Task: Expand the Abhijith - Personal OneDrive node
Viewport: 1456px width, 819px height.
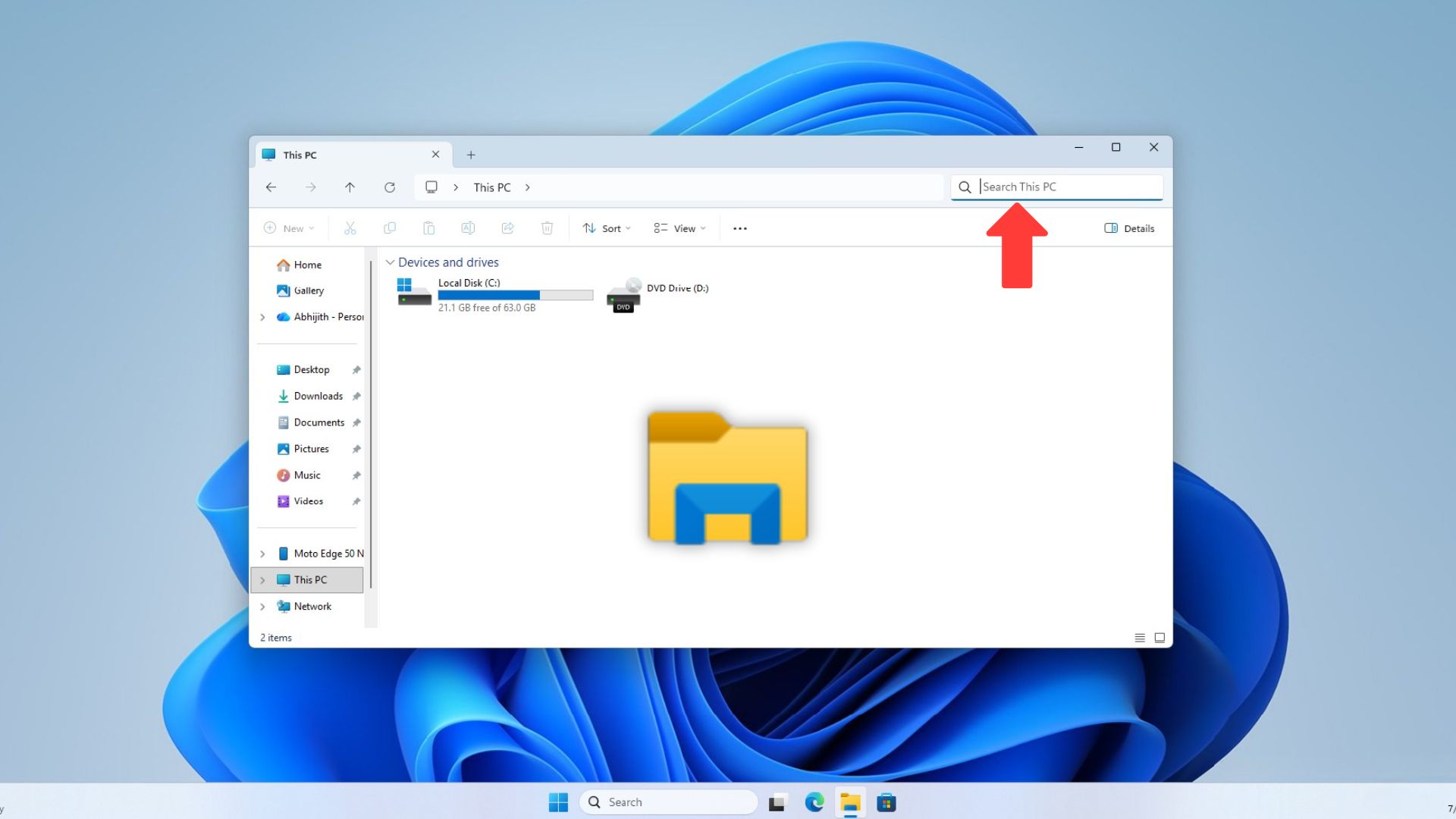Action: point(262,317)
